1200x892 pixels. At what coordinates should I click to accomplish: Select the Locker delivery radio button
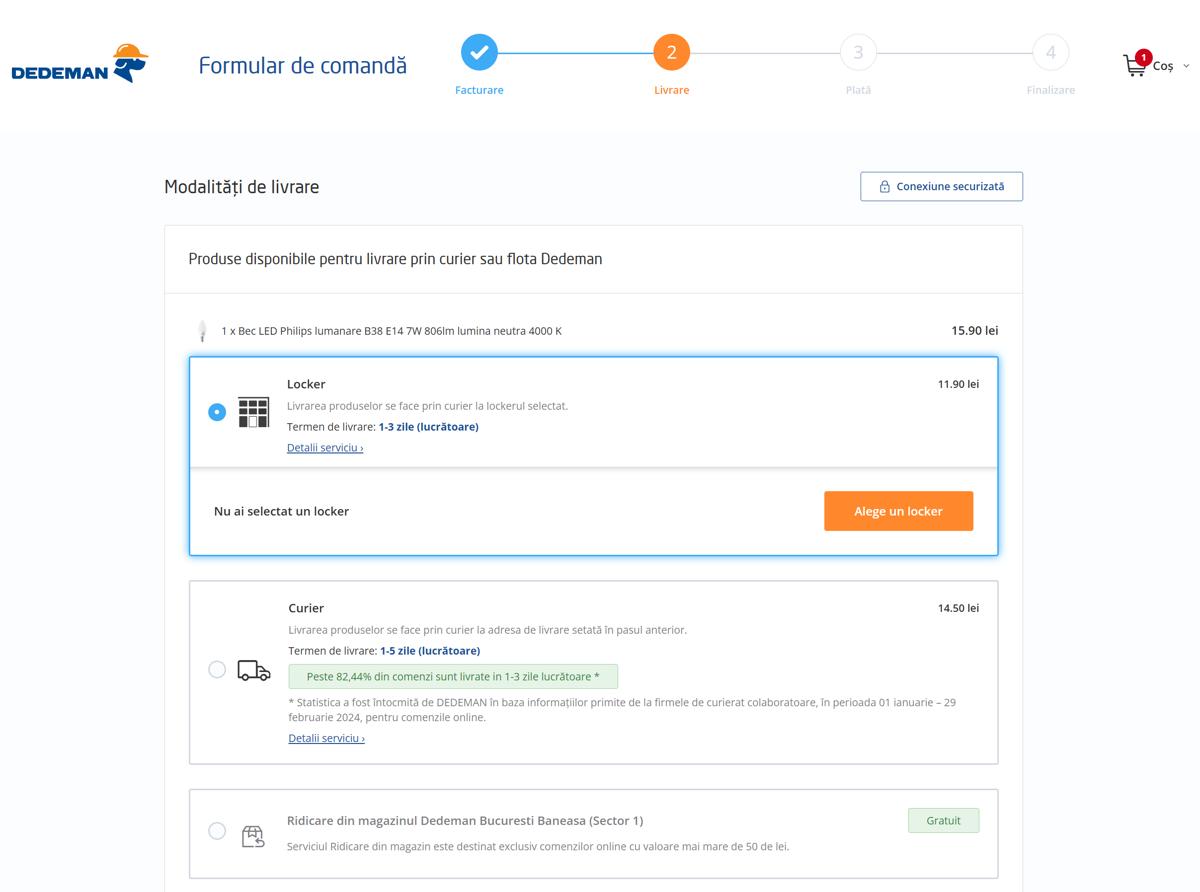[217, 412]
